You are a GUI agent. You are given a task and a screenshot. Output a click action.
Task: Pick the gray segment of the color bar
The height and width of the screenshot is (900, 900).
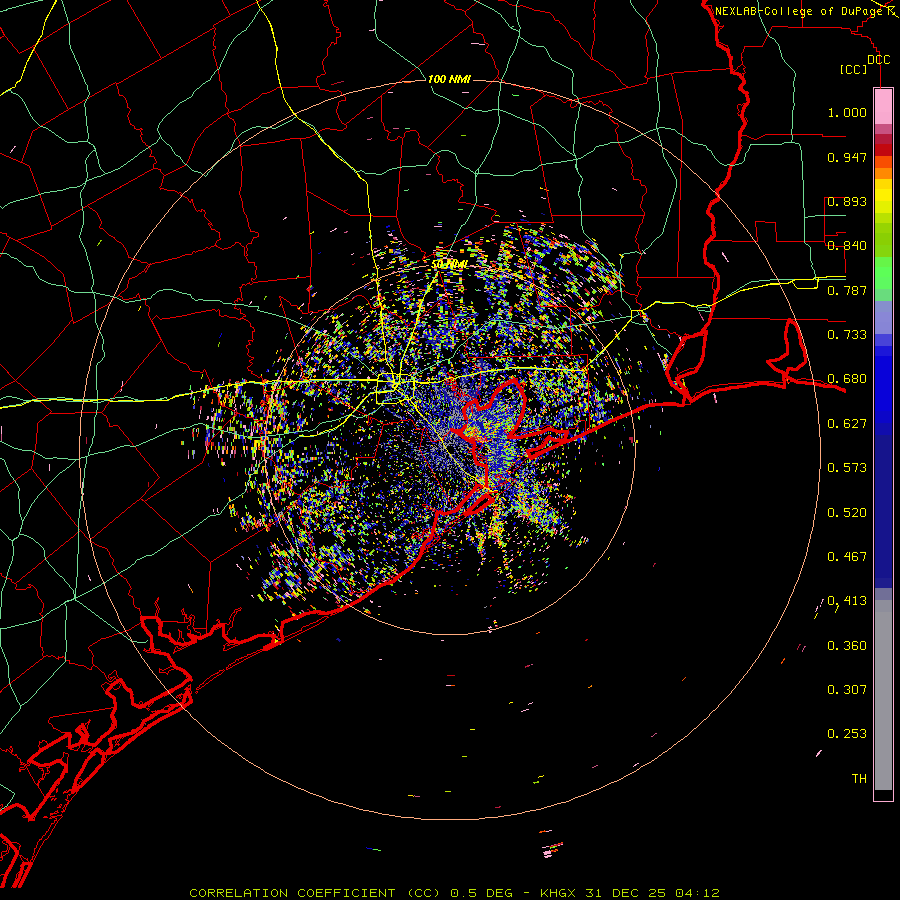[x=883, y=695]
